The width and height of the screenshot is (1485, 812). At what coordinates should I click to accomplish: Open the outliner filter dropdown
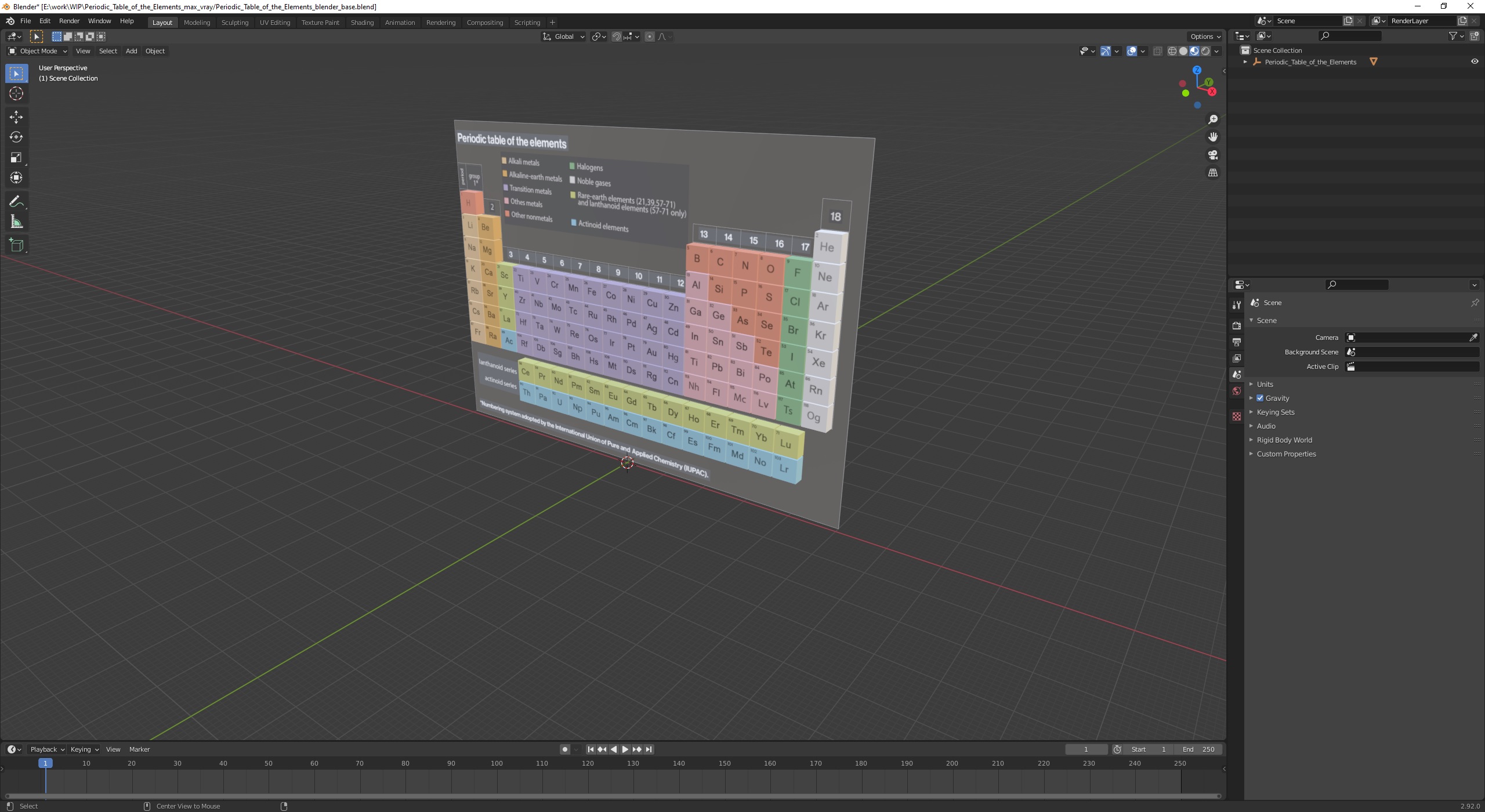click(x=1456, y=36)
